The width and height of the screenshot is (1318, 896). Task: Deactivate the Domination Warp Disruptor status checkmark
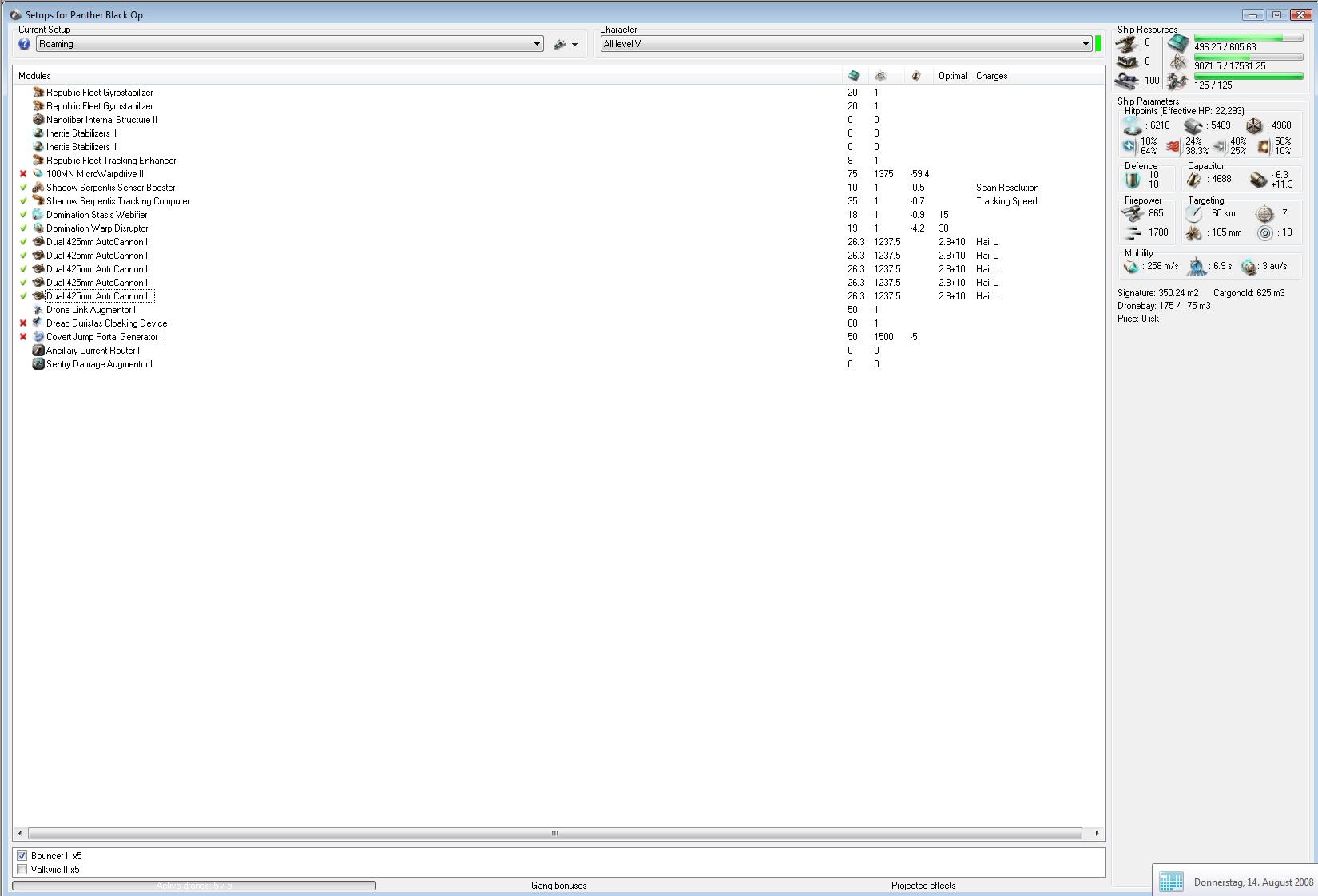coord(23,228)
